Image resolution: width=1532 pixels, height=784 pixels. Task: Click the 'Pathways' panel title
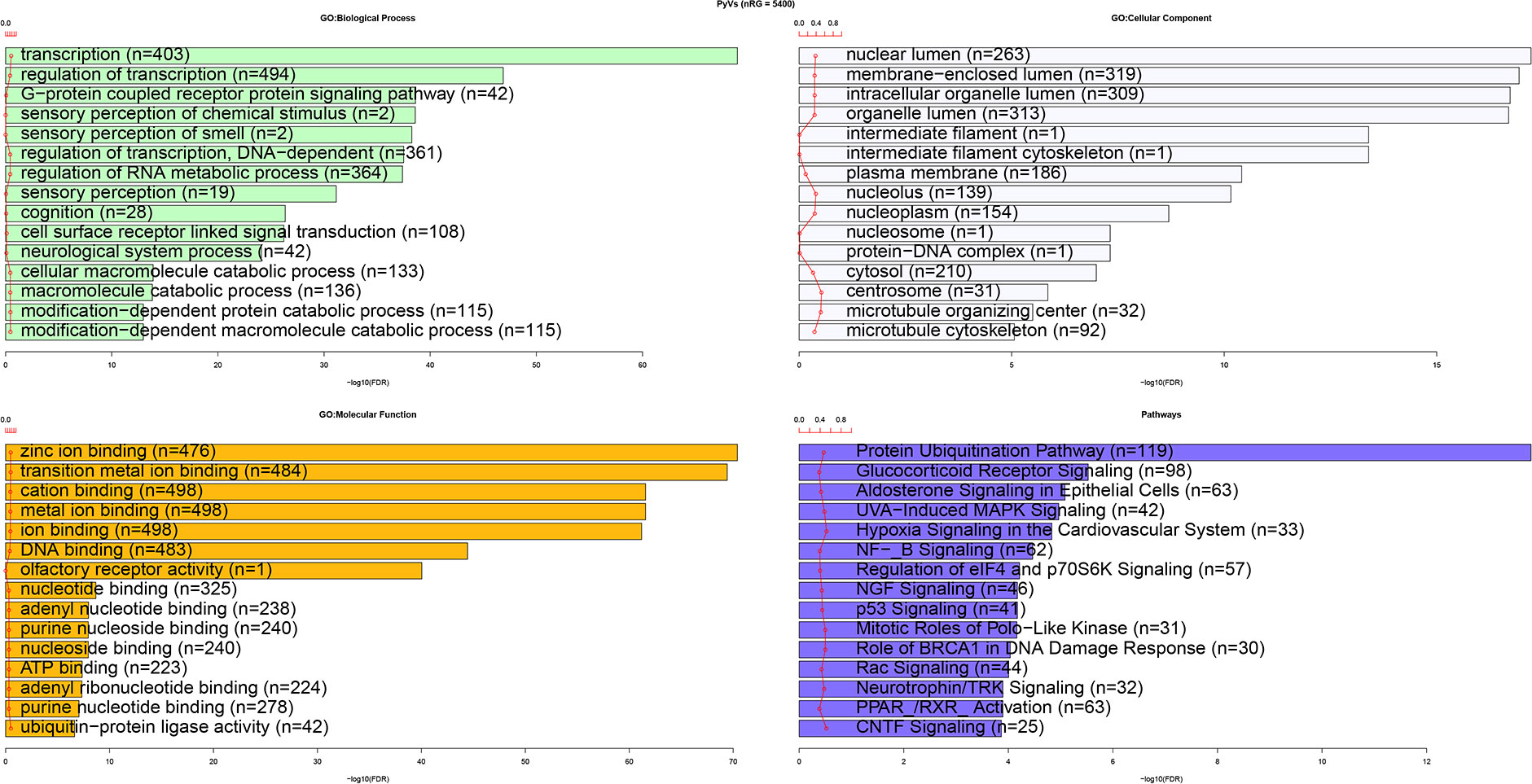point(1161,414)
